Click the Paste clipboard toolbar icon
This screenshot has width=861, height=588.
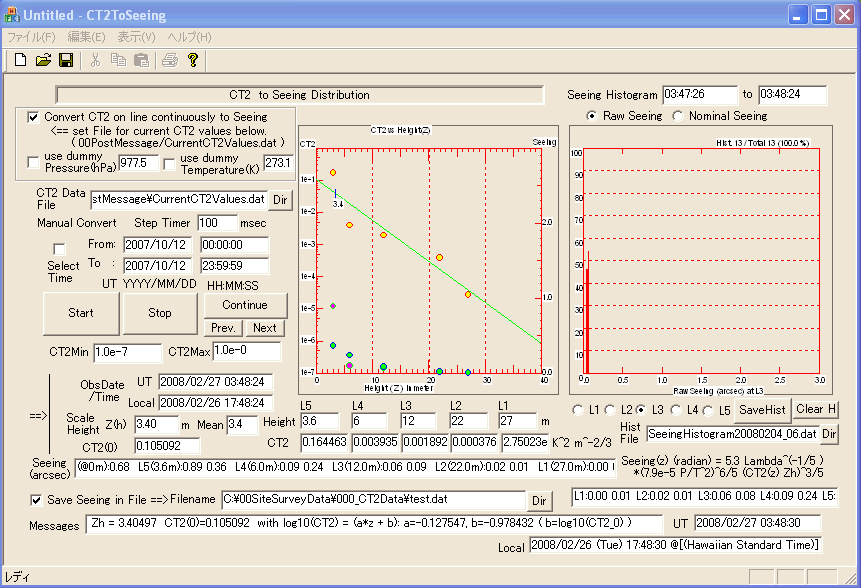tap(141, 60)
